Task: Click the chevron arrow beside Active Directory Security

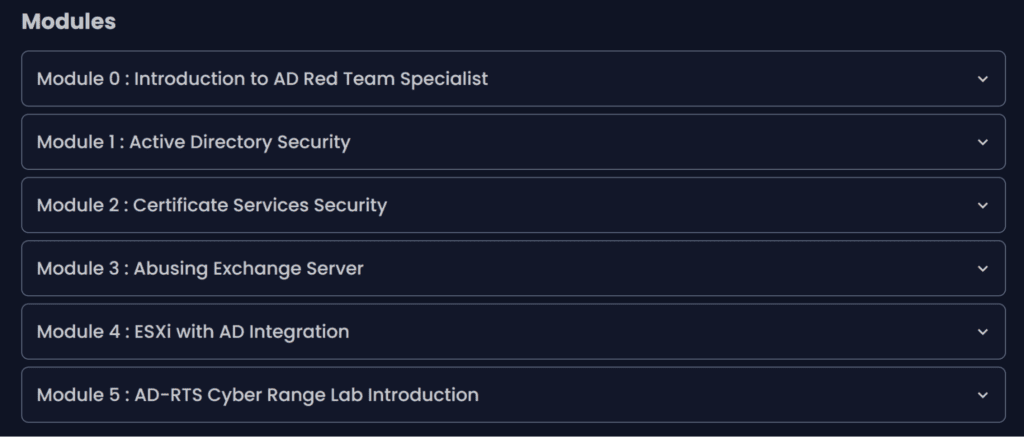Action: [983, 142]
